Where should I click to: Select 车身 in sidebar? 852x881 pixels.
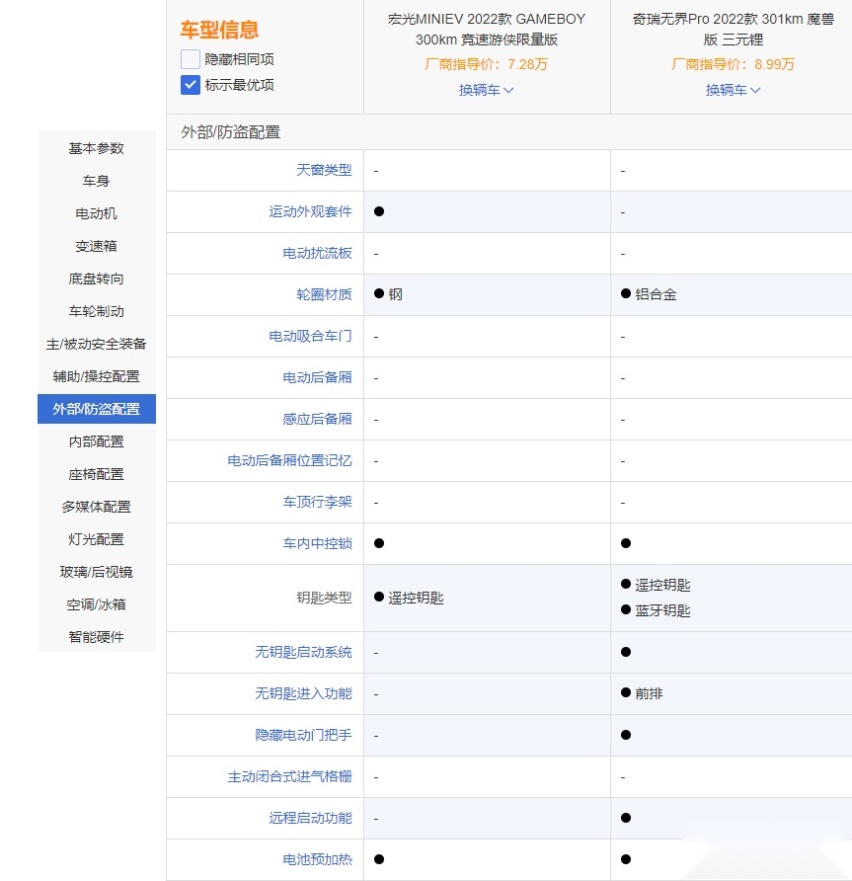coord(96,181)
